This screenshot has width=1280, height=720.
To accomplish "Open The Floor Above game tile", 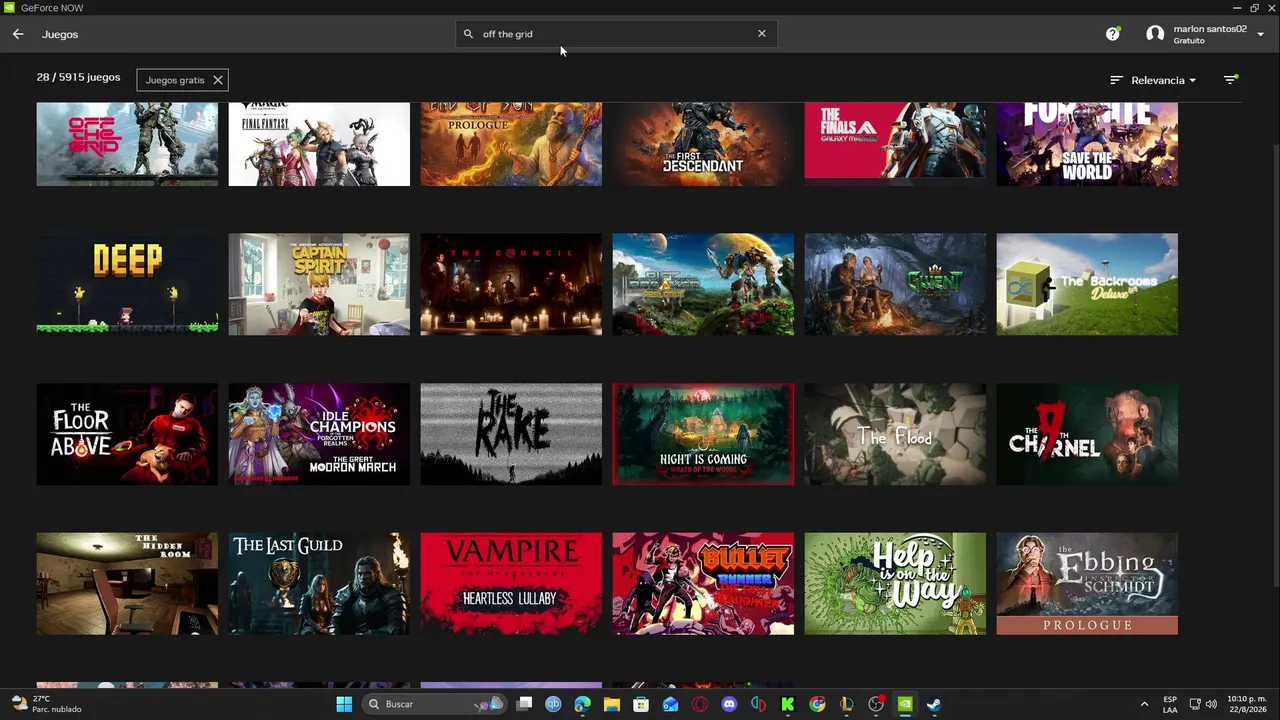I will [x=127, y=434].
